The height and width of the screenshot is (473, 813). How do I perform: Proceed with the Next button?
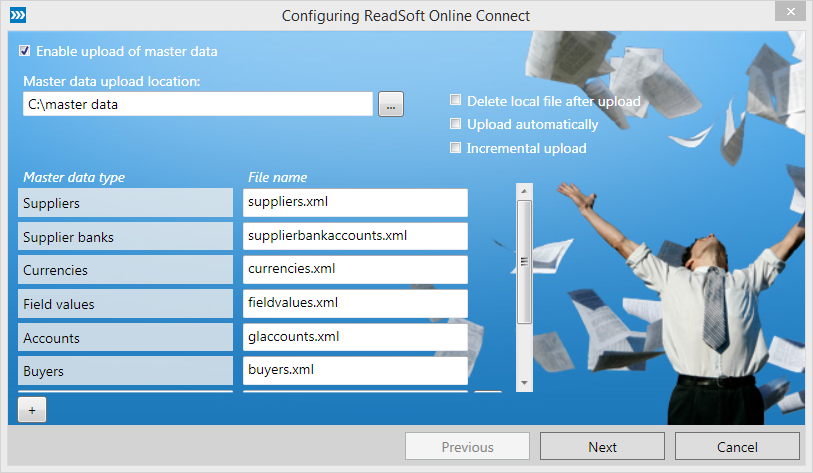(602, 447)
